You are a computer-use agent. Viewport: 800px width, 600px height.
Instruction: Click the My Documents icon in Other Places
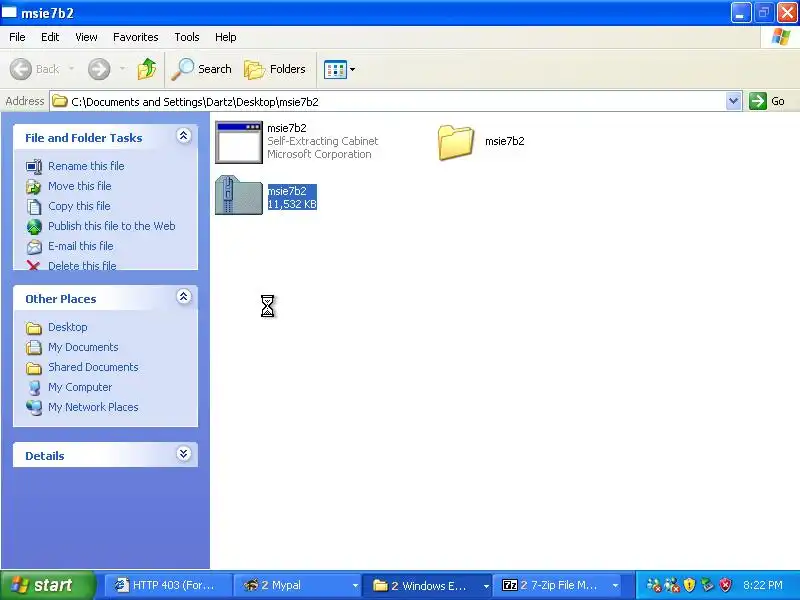tap(34, 347)
